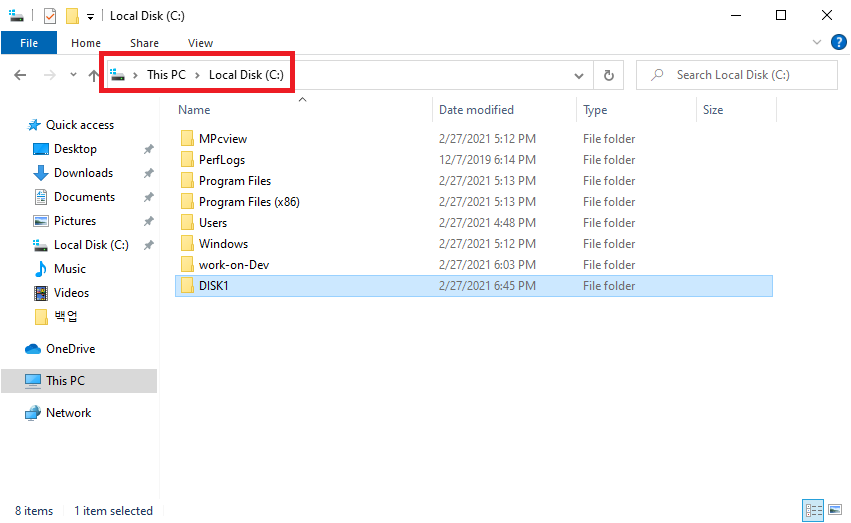Expand the chevron after This PC in address bar
Image resolution: width=851 pixels, height=523 pixels.
198,75
